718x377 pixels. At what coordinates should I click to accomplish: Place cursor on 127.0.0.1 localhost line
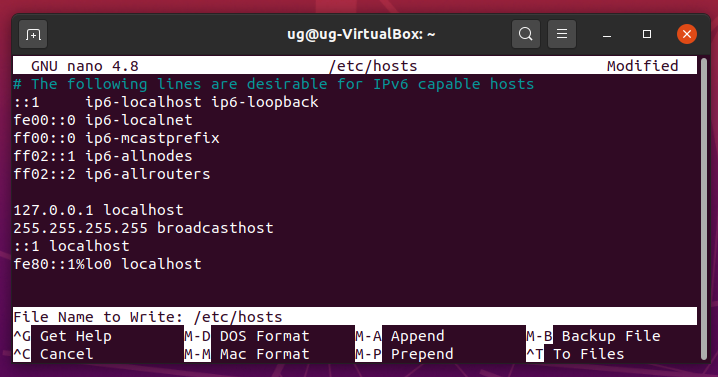click(x=98, y=210)
